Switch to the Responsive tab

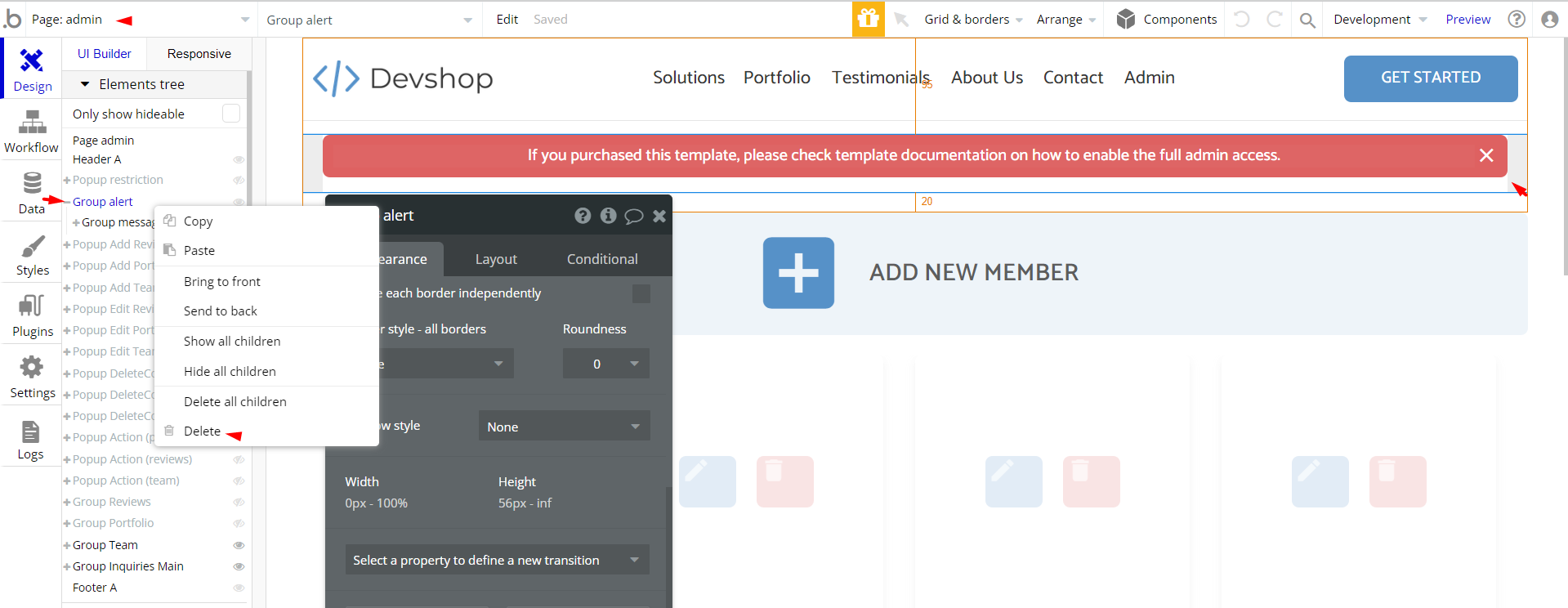point(199,54)
